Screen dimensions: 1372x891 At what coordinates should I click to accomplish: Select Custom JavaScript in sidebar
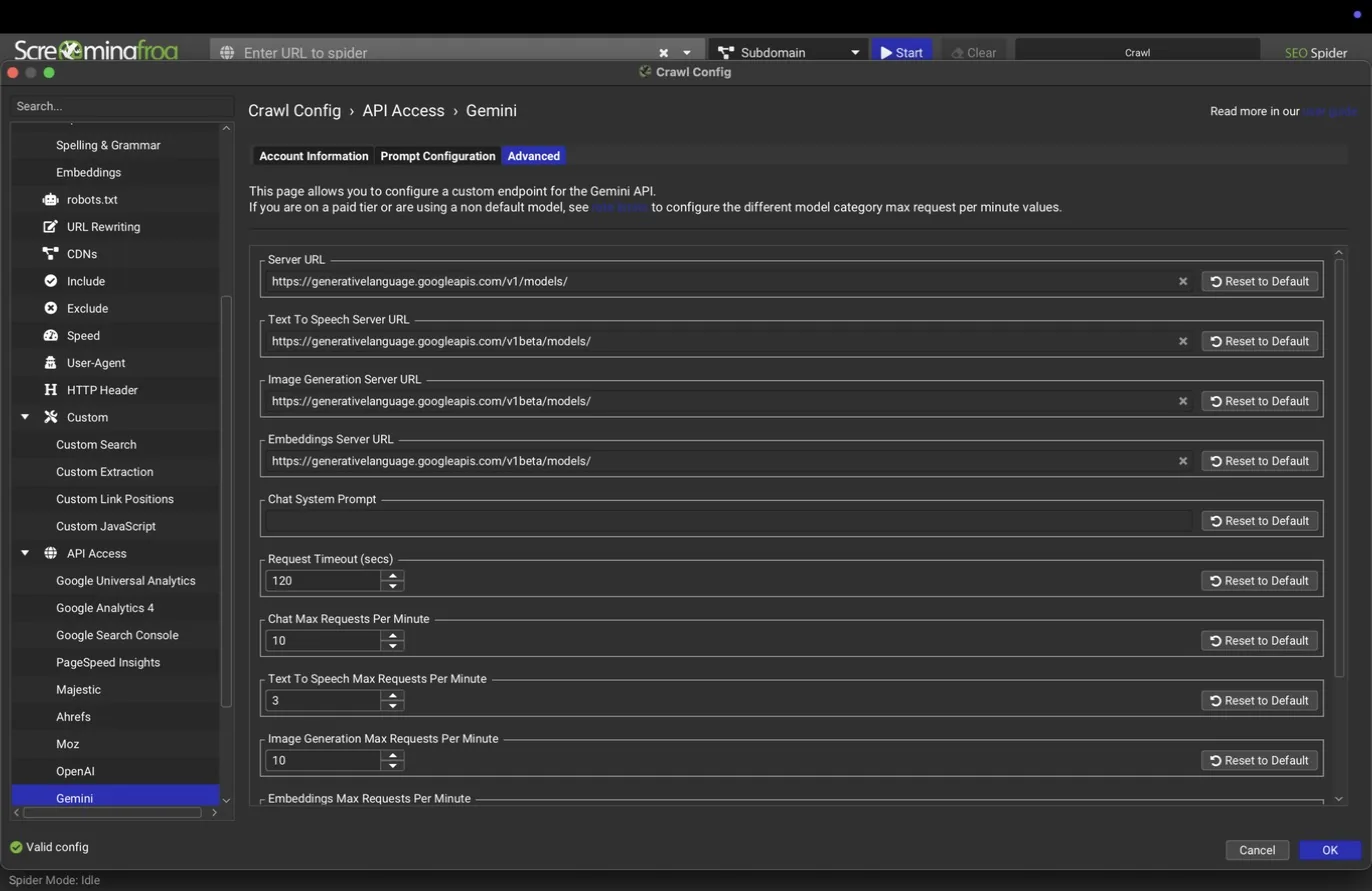106,526
